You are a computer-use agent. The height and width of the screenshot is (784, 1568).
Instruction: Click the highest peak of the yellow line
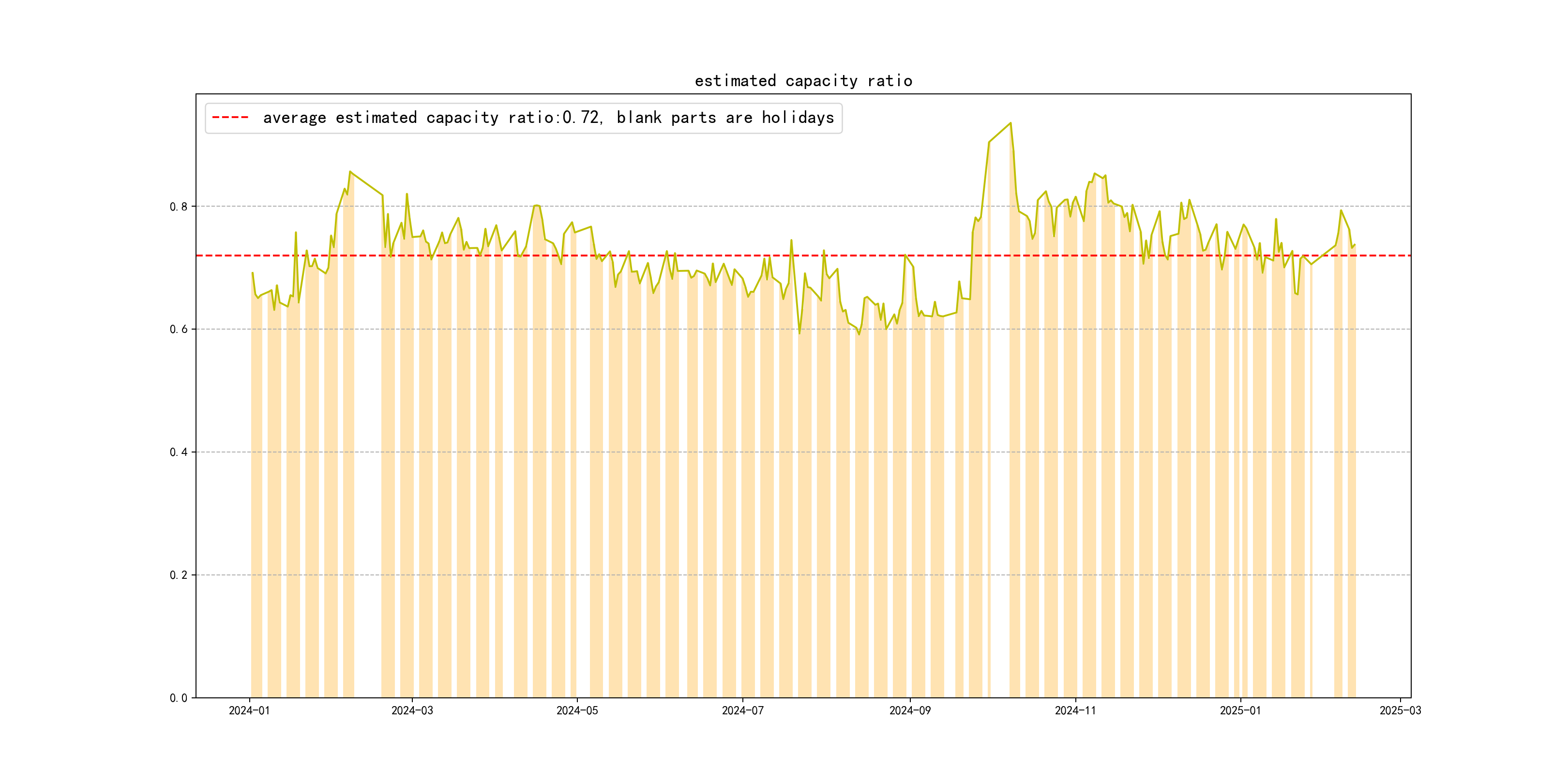pyautogui.click(x=1010, y=123)
